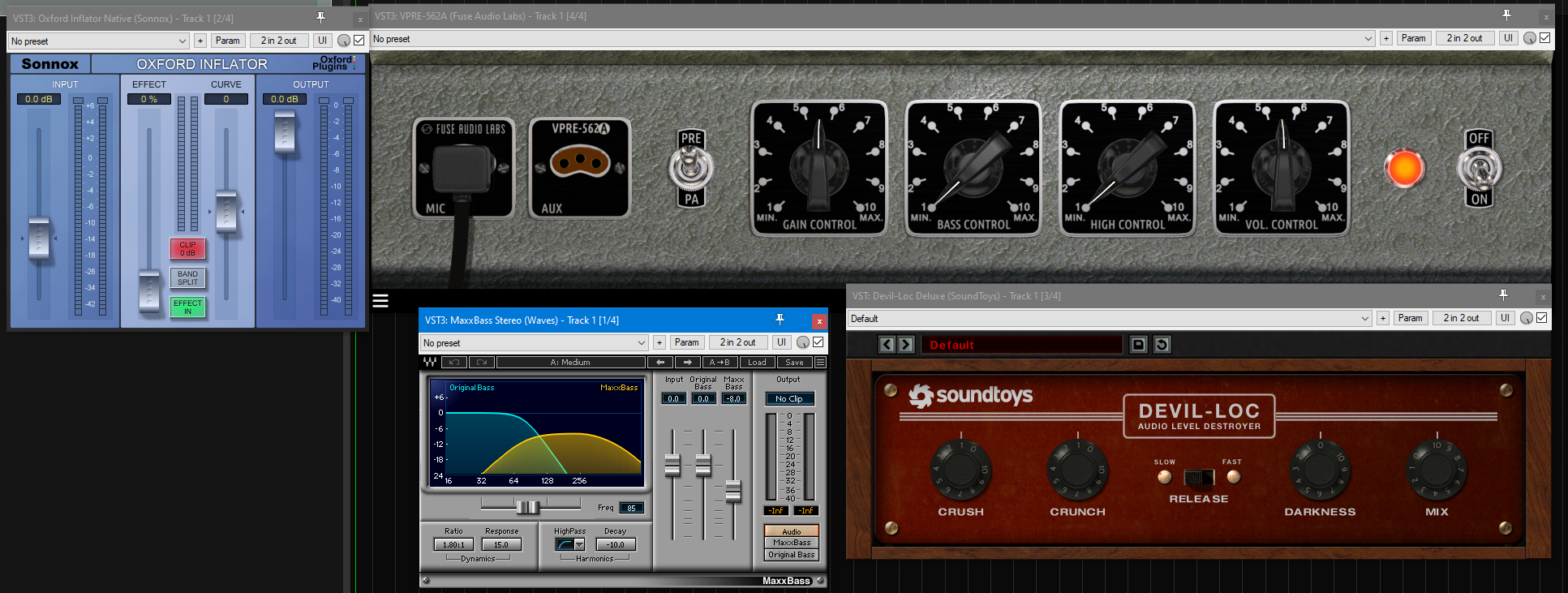Screen dimensions: 1568x593
Task: Click the Param button in VPRE-562A header
Action: pyautogui.click(x=1413, y=38)
